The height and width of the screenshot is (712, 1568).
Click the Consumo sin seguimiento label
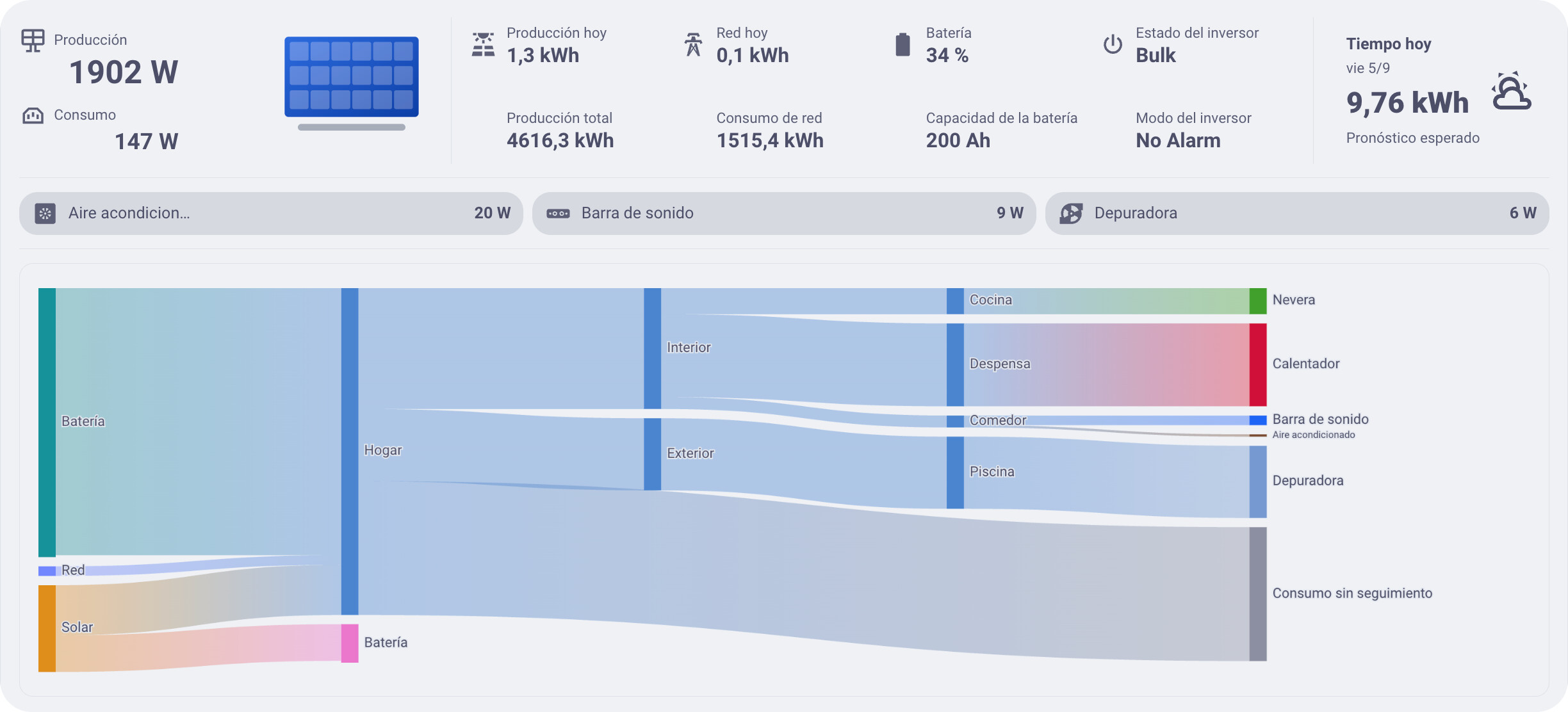(x=1352, y=593)
